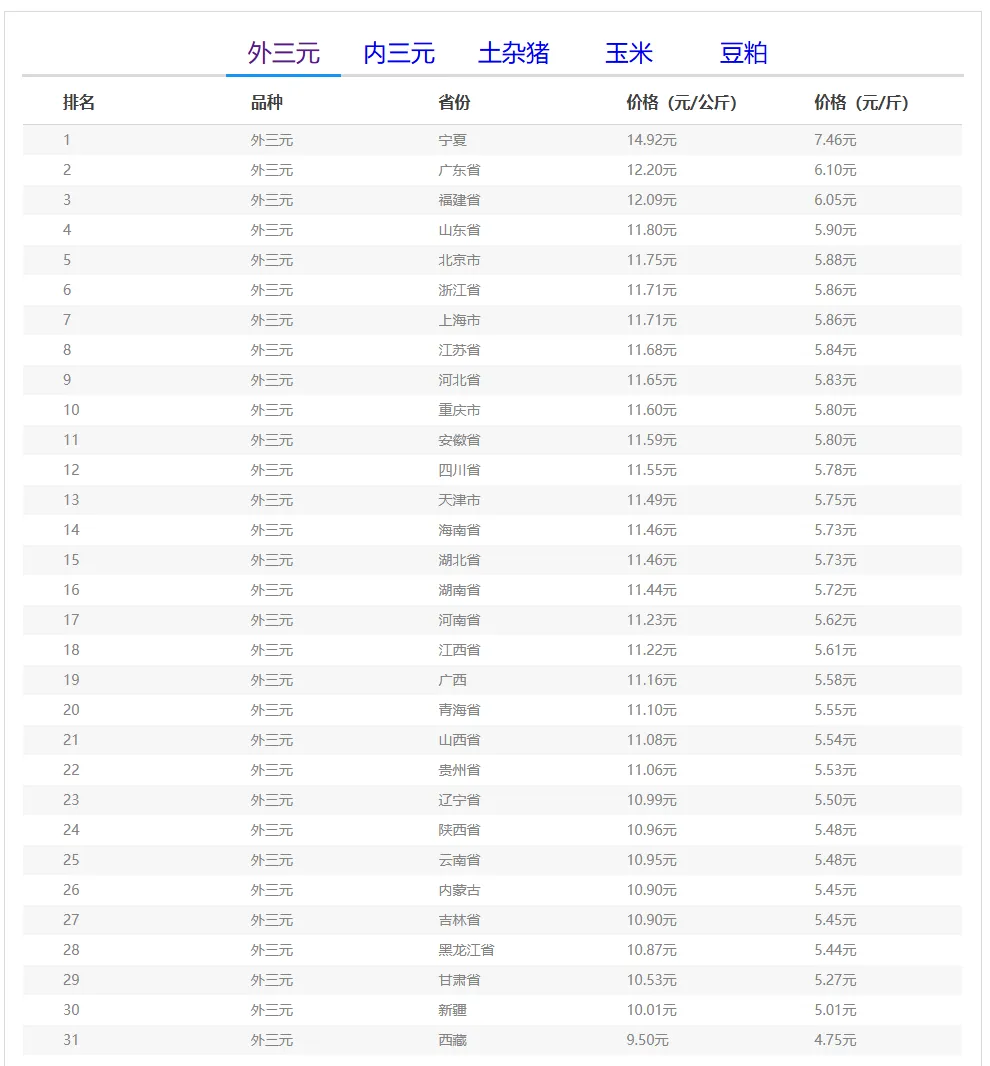Click the 价格 (元/斤) column header

[x=861, y=103]
